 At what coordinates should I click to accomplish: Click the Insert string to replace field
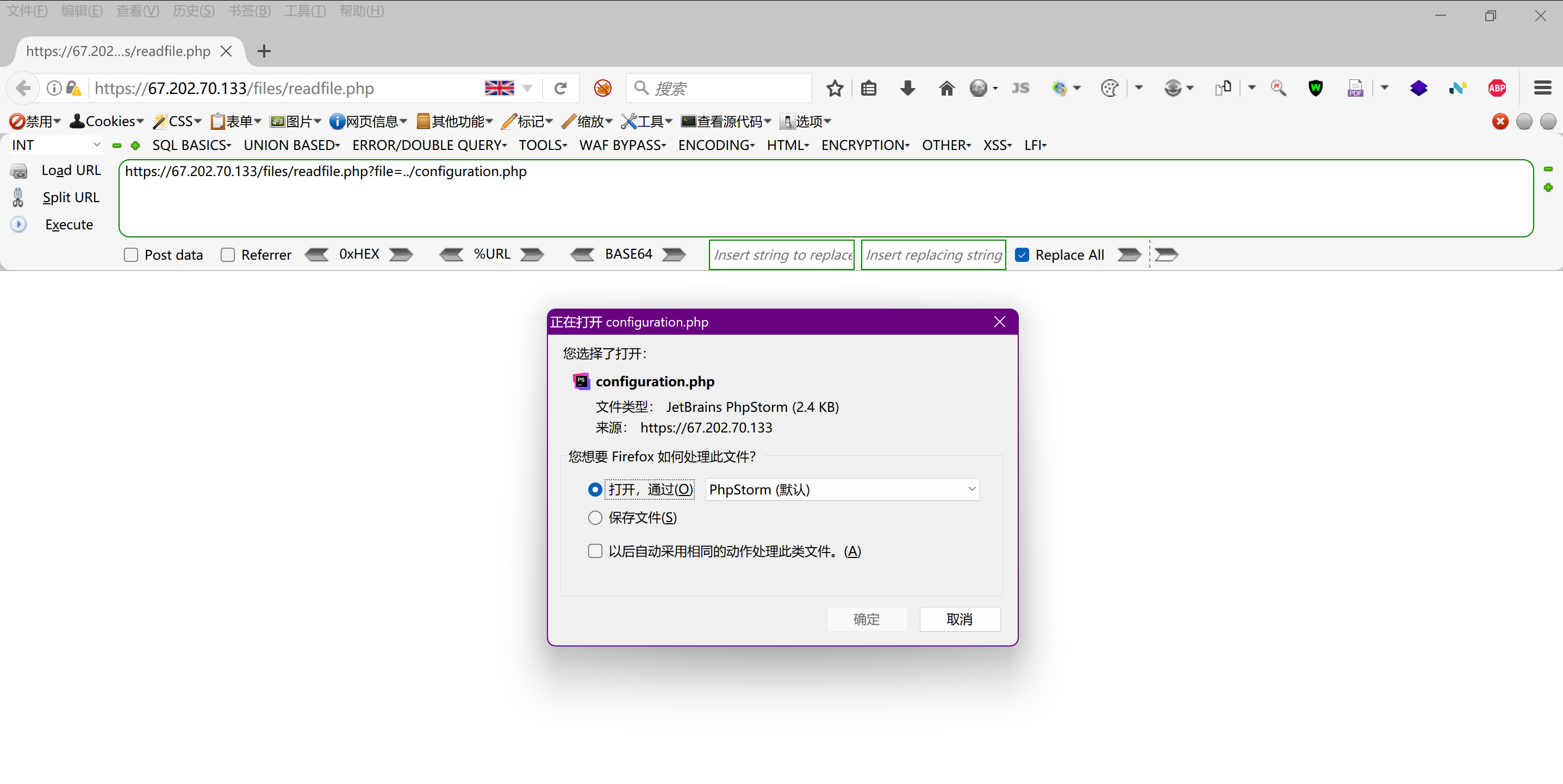coord(782,255)
